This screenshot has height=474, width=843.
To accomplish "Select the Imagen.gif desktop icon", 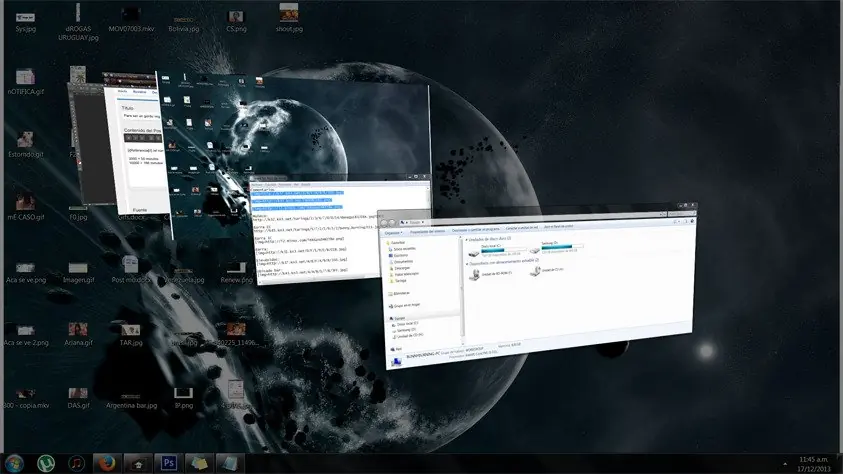I will 78,272.
